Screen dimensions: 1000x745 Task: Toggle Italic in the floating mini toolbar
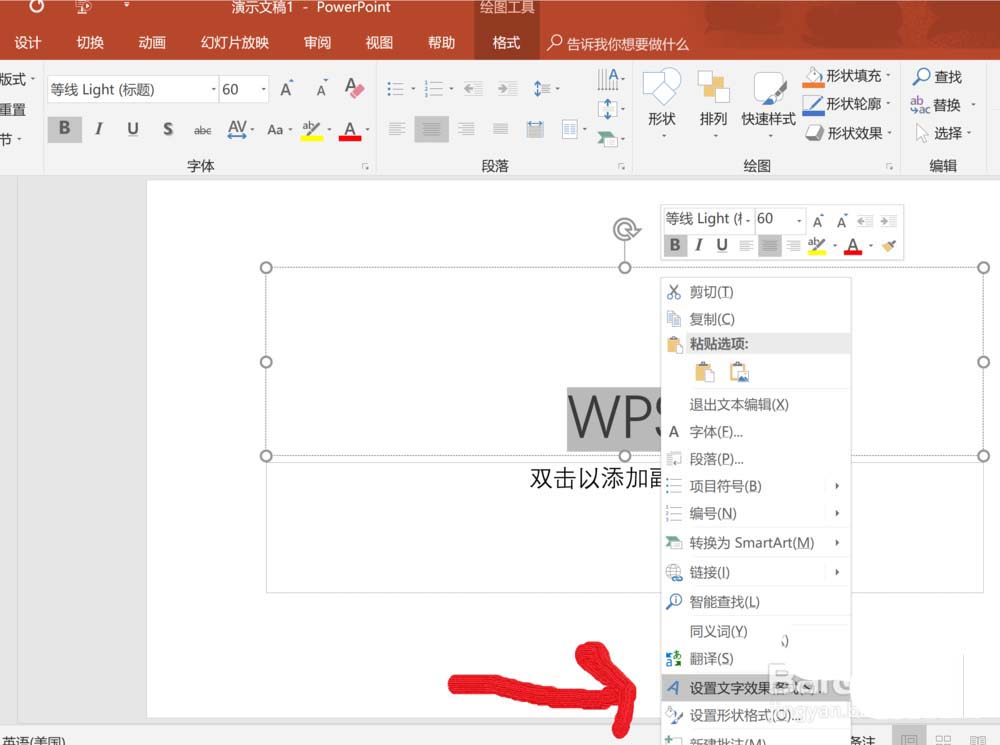(x=698, y=245)
